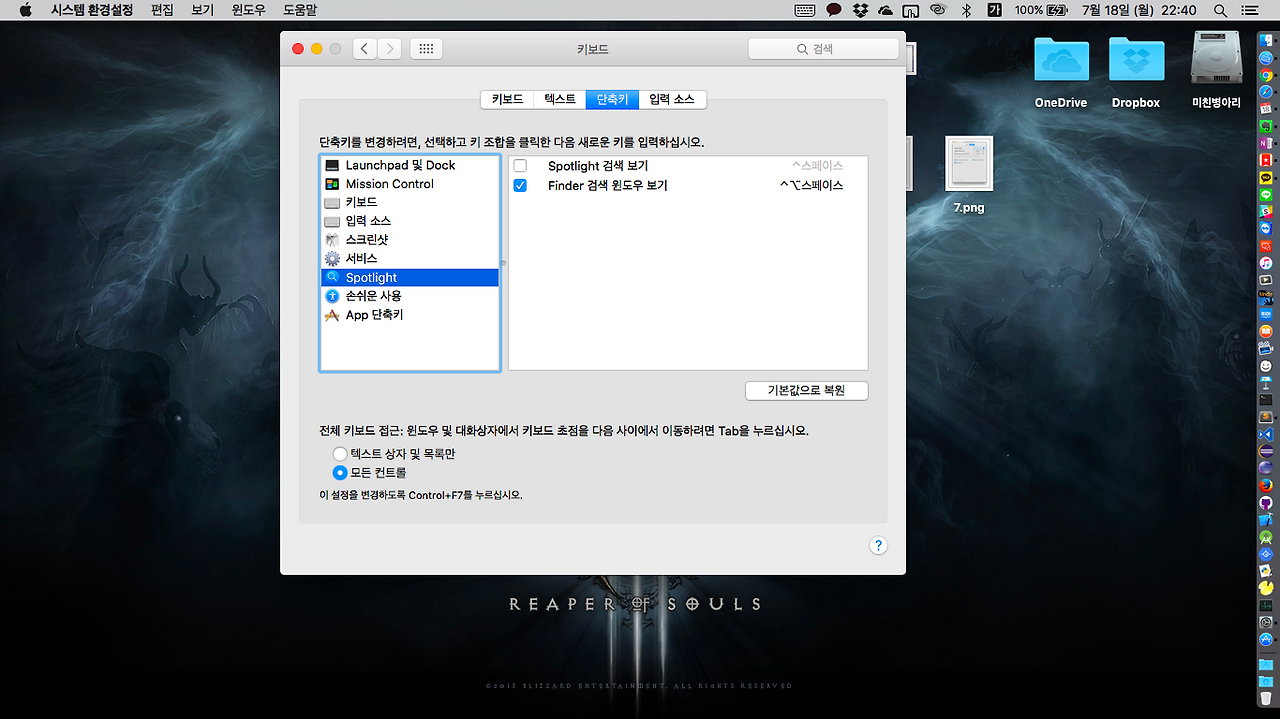
Task: Open Notification Center from the menu bar
Action: pos(1251,10)
